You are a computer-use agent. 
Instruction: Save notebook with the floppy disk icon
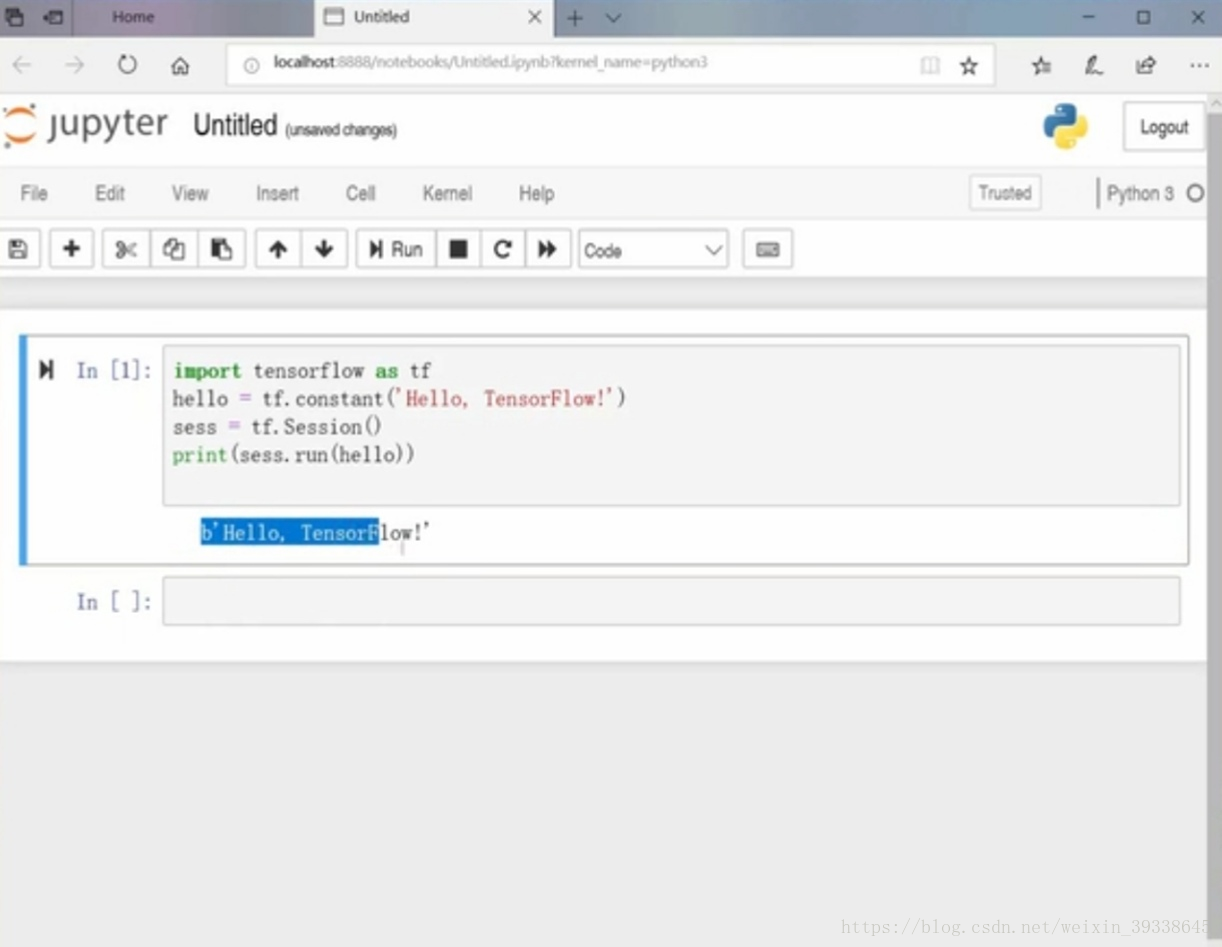click(18, 250)
